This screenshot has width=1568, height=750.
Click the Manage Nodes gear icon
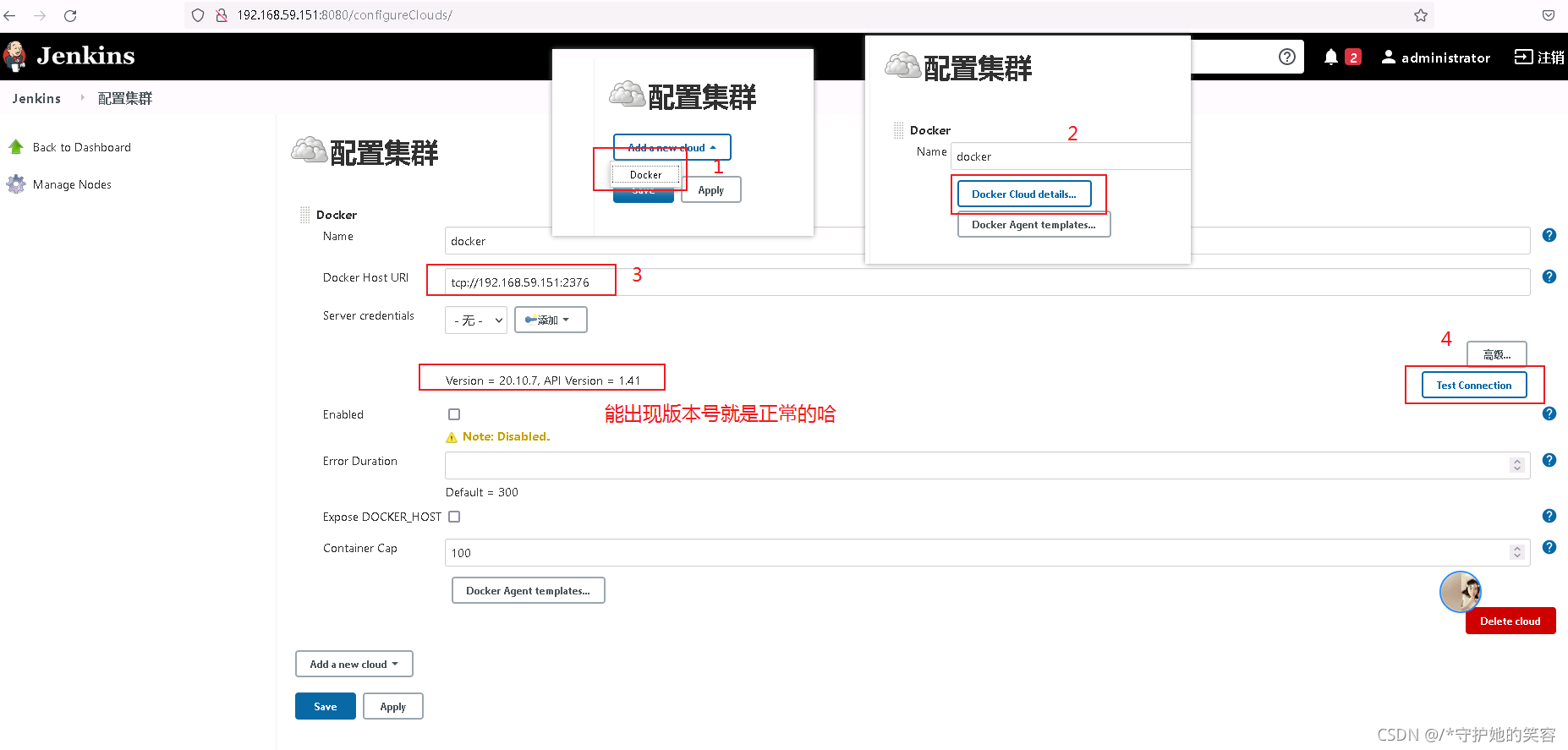(15, 184)
